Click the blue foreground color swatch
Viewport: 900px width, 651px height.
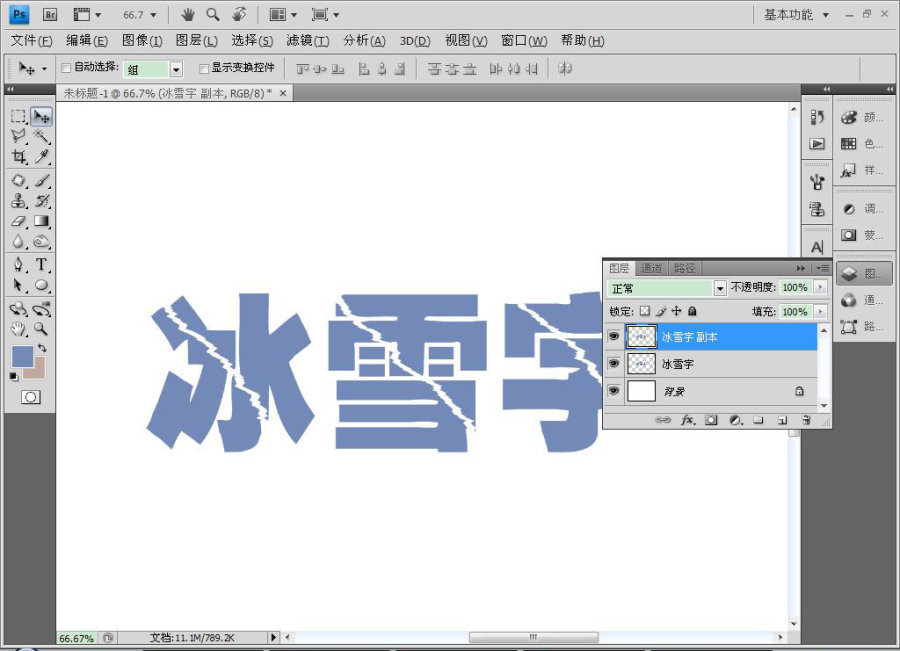[x=22, y=356]
